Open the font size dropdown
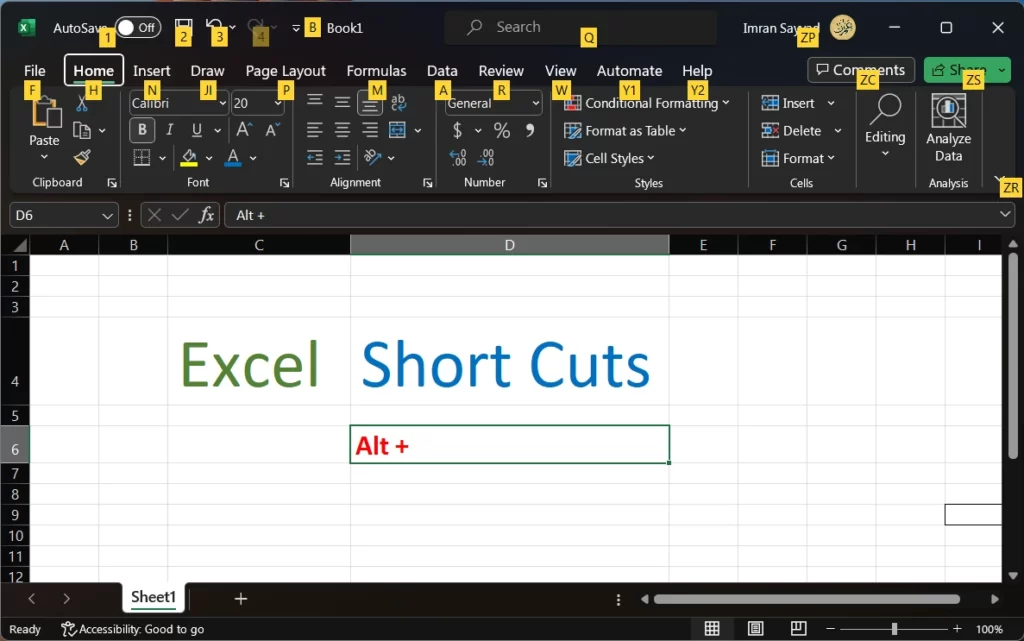This screenshot has height=641, width=1024. [278, 103]
